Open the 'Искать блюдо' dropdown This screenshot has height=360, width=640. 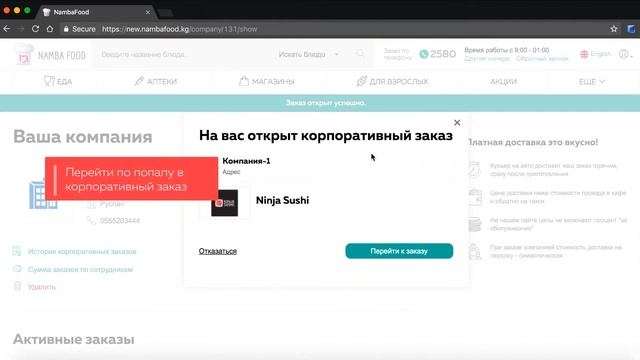pos(309,54)
